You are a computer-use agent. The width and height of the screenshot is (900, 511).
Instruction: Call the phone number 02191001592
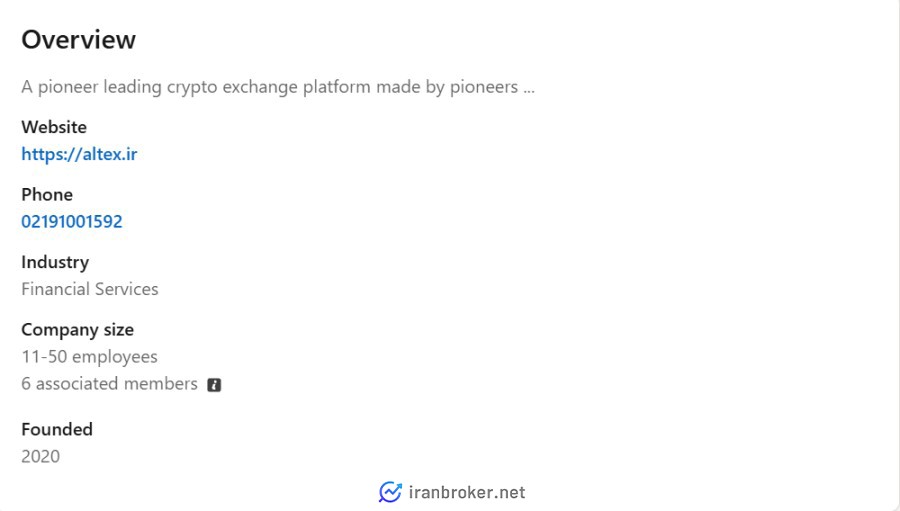(72, 221)
